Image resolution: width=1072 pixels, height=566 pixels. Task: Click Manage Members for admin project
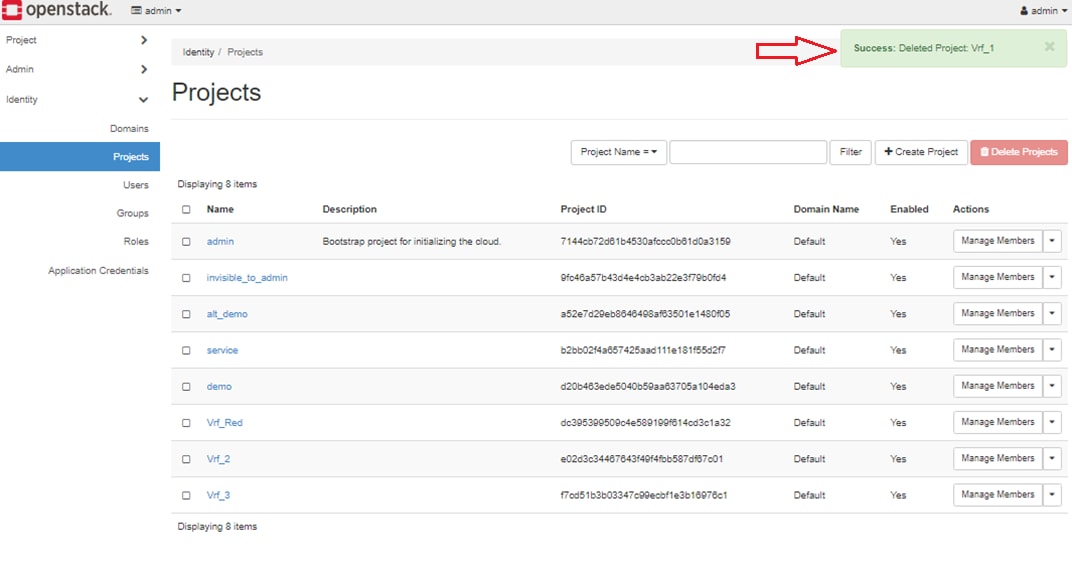[997, 241]
